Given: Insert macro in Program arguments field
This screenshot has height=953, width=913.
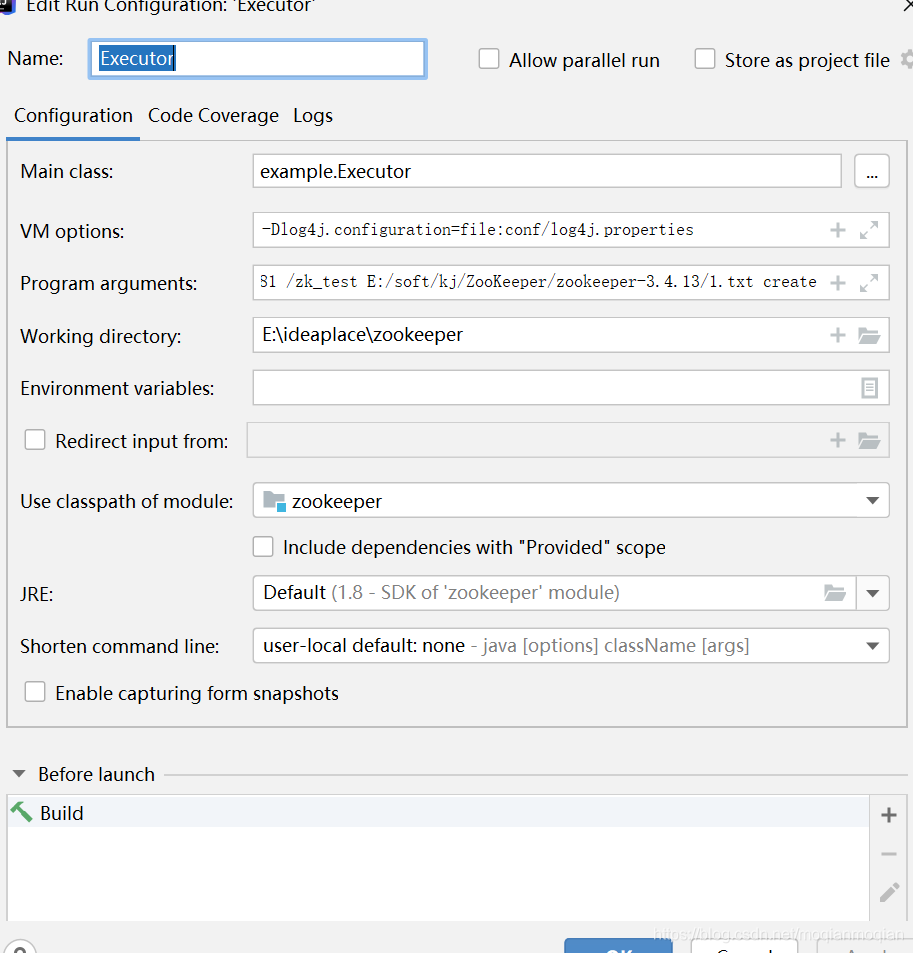Looking at the screenshot, I should (838, 283).
